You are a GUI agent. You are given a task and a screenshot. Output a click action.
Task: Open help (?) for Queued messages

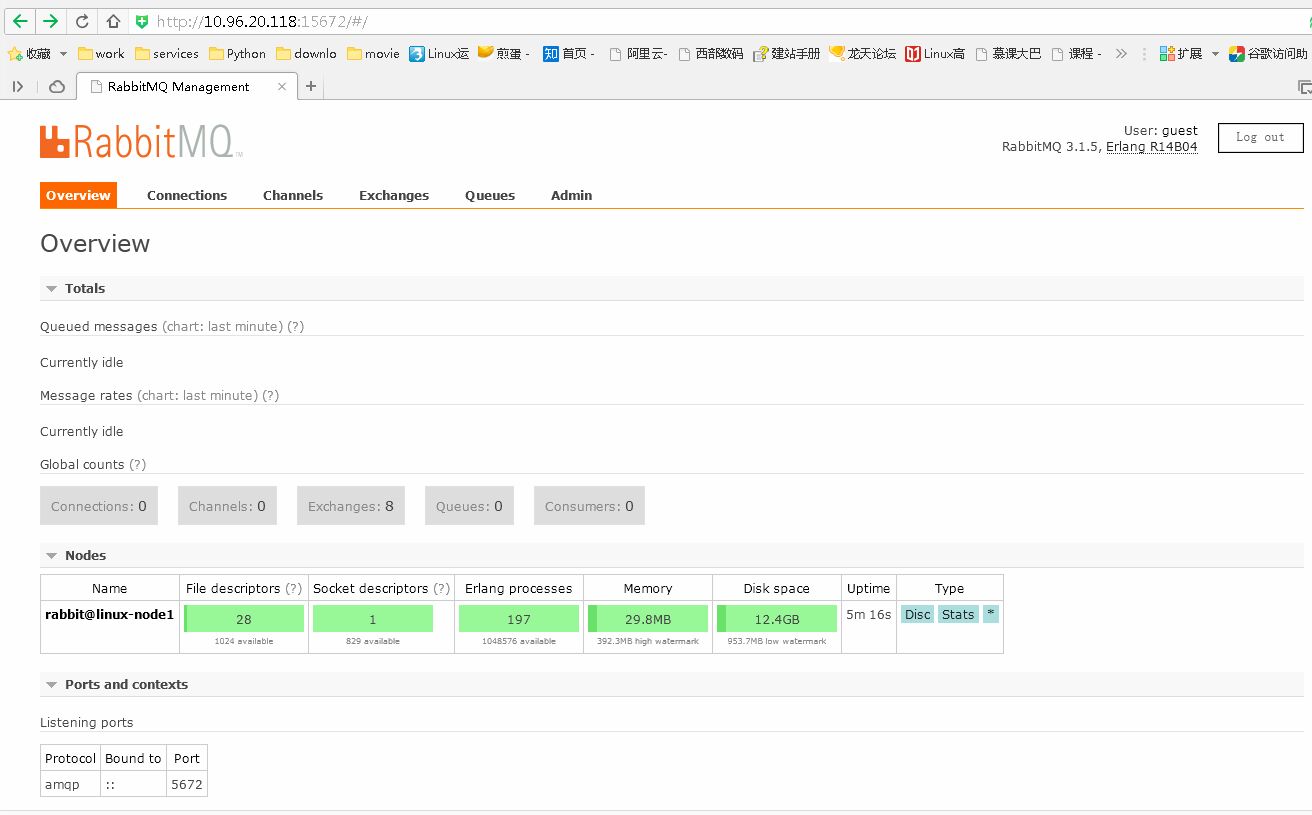click(296, 327)
